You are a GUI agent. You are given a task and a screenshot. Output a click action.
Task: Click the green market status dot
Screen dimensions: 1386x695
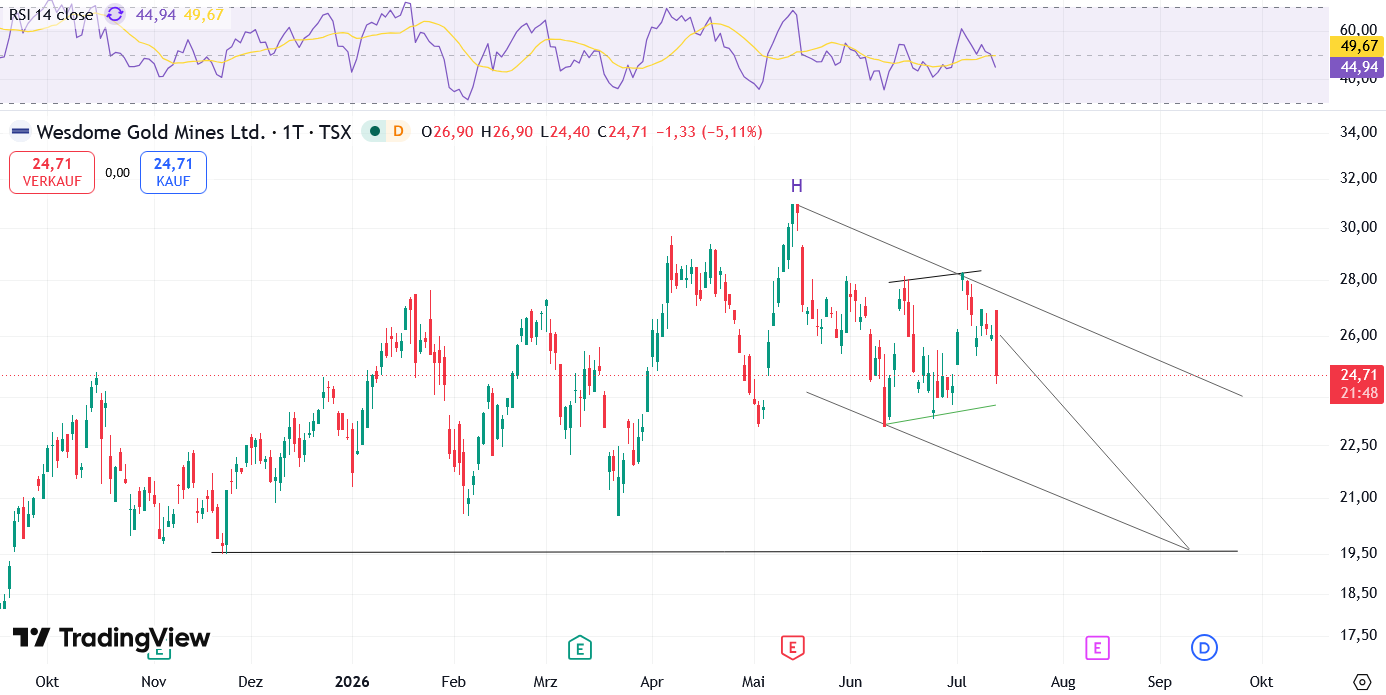tap(373, 131)
